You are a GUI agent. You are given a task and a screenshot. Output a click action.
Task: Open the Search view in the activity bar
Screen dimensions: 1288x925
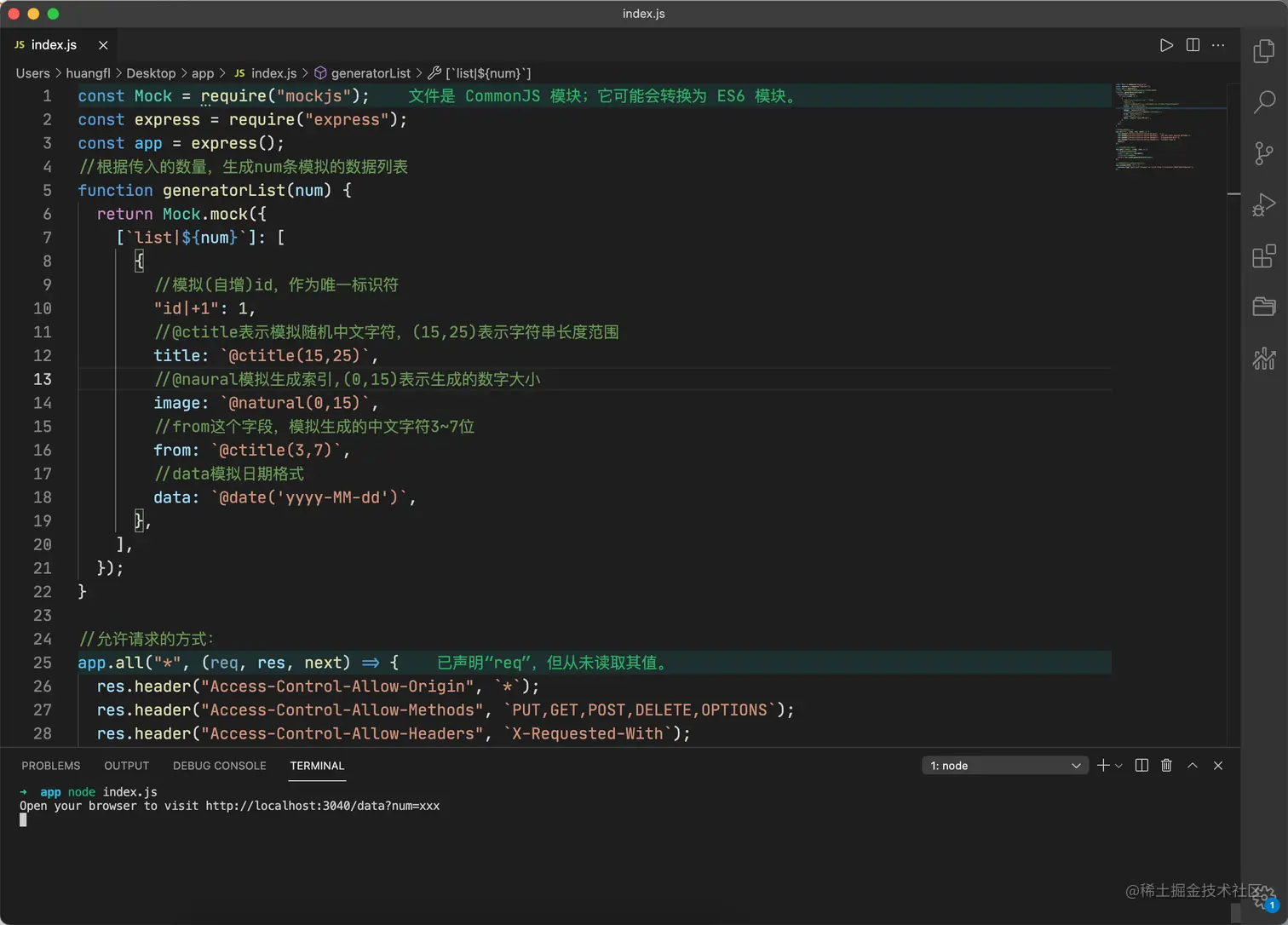(x=1264, y=102)
